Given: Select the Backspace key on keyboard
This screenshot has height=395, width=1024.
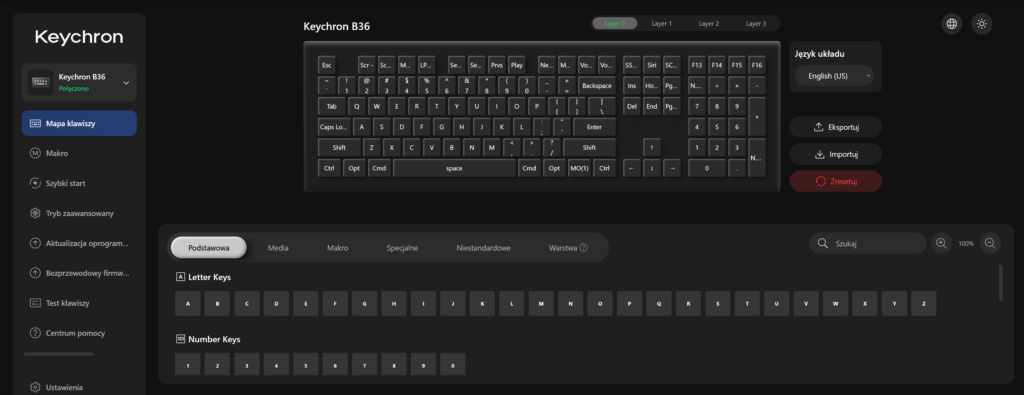Looking at the screenshot, I should click(596, 86).
